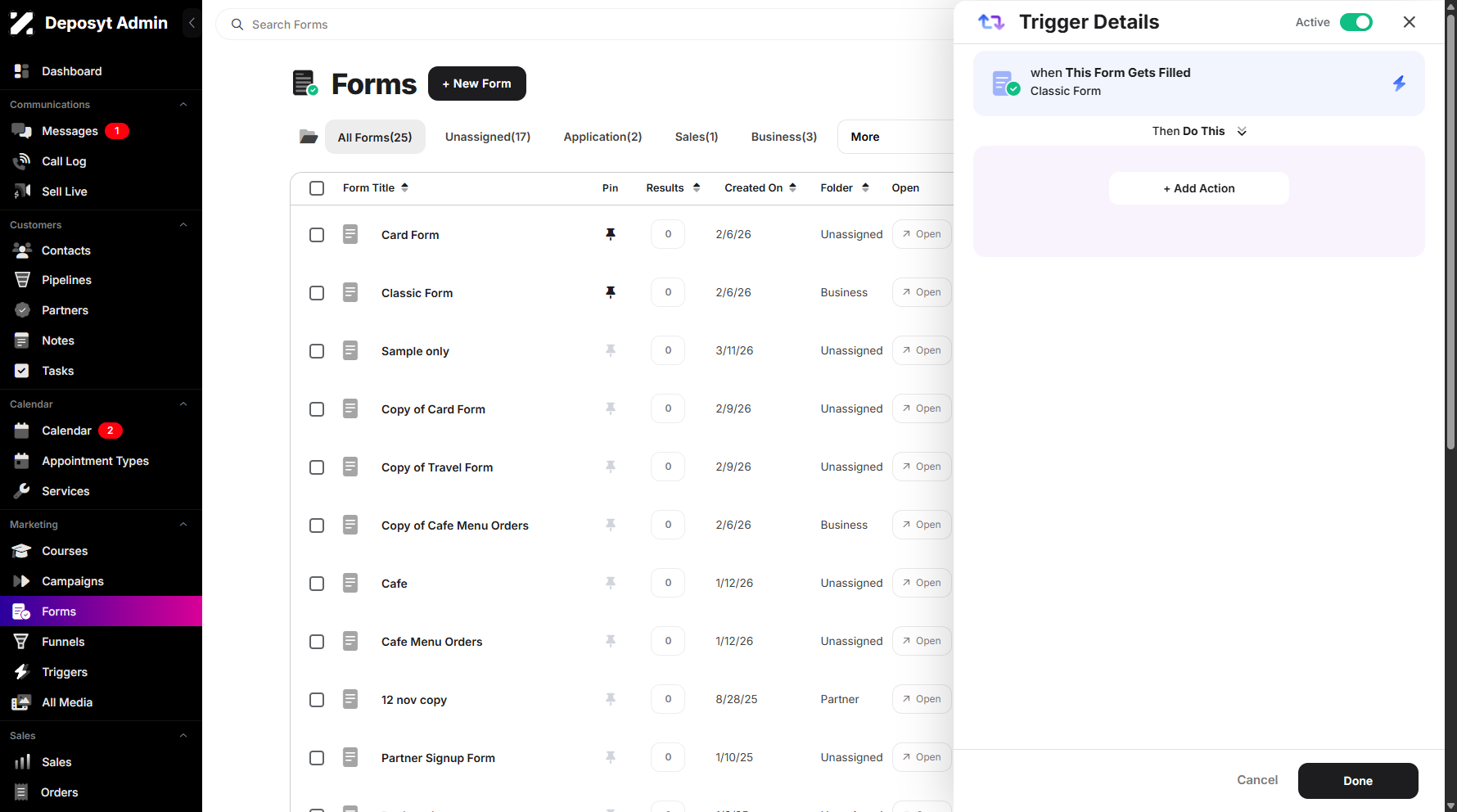
Task: Check the Sample only row checkbox
Action: click(317, 351)
